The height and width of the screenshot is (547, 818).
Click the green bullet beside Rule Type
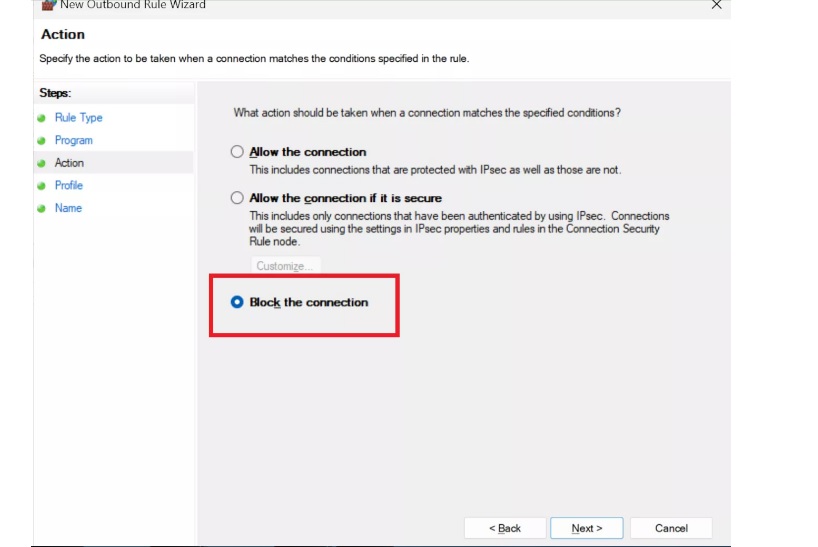(x=42, y=118)
